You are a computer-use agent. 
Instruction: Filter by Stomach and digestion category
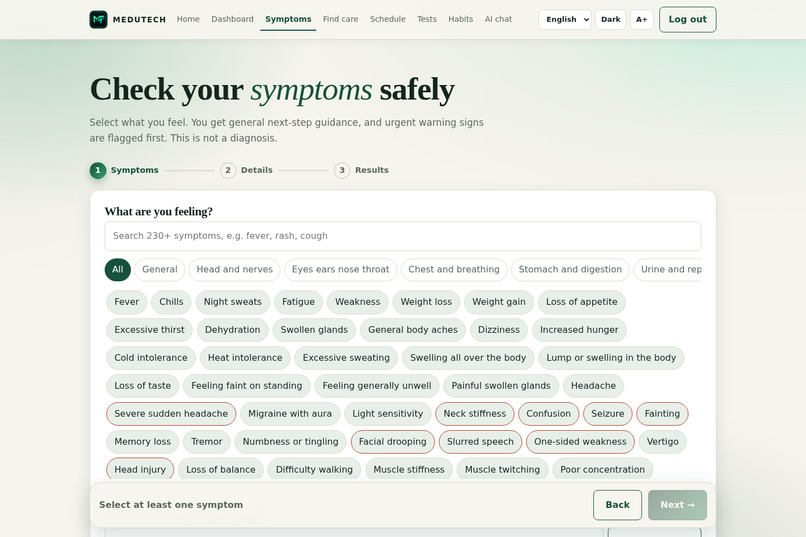[570, 269]
